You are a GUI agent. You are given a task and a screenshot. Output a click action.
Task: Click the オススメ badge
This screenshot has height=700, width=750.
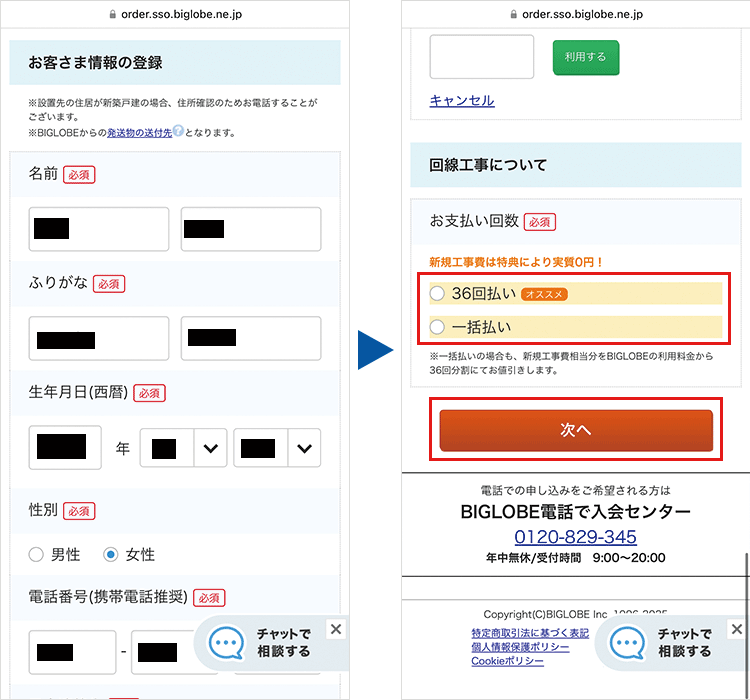(544, 294)
